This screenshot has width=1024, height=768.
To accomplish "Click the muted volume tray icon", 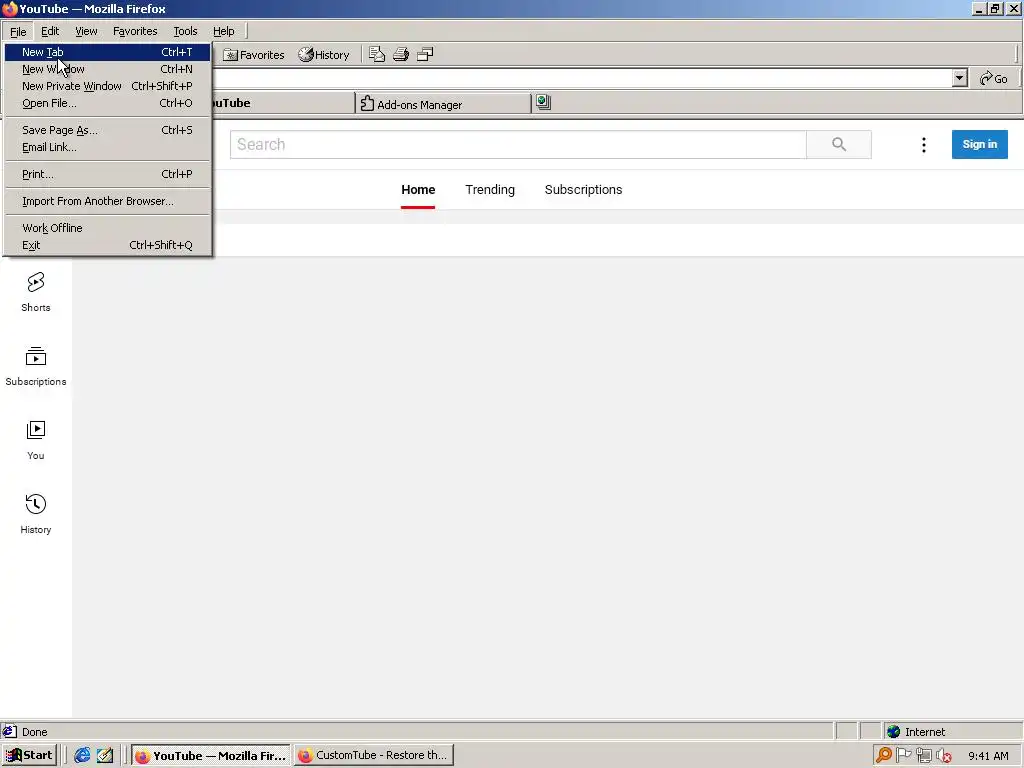I will 944,756.
